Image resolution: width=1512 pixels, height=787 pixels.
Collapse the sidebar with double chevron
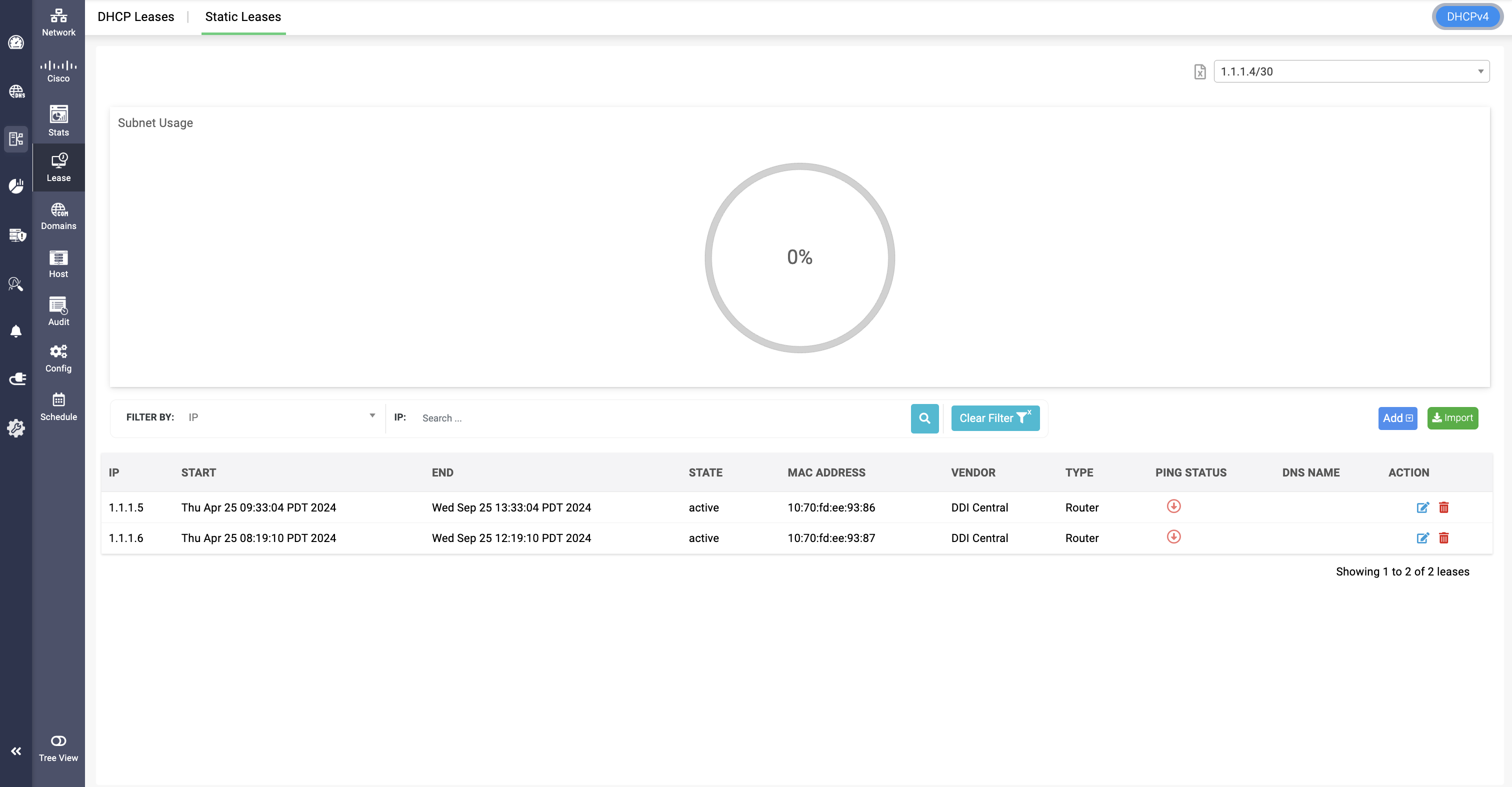click(16, 750)
